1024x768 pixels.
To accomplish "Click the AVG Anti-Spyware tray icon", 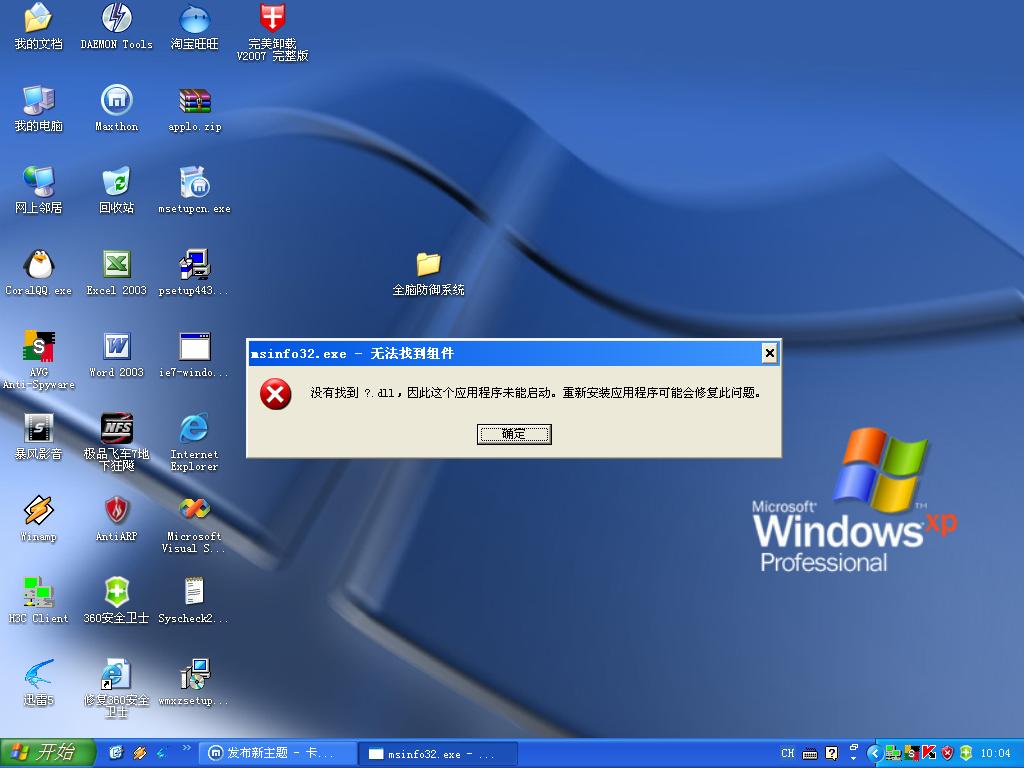I will click(911, 753).
